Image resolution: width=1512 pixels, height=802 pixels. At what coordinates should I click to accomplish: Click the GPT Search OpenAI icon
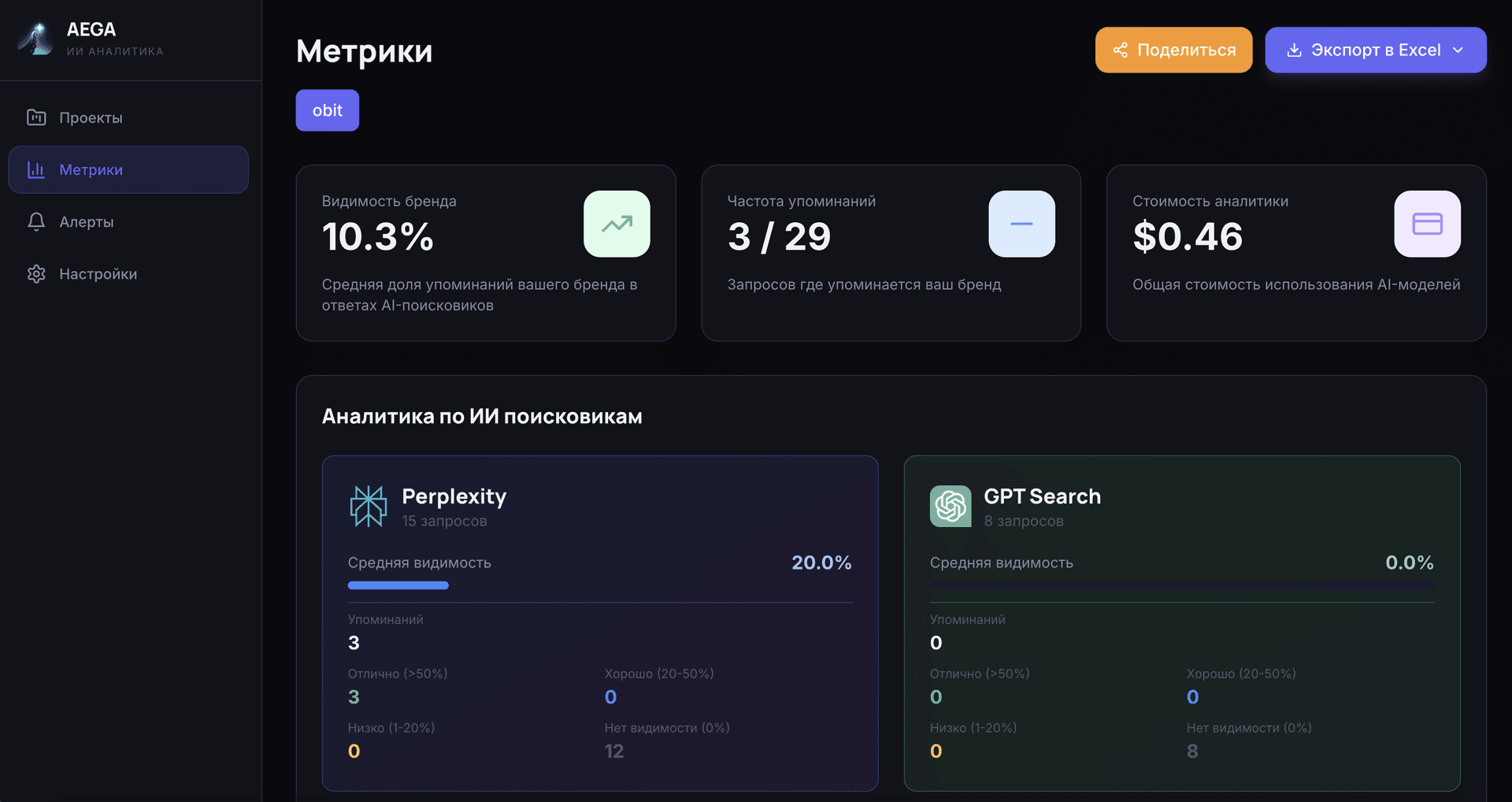click(x=951, y=505)
